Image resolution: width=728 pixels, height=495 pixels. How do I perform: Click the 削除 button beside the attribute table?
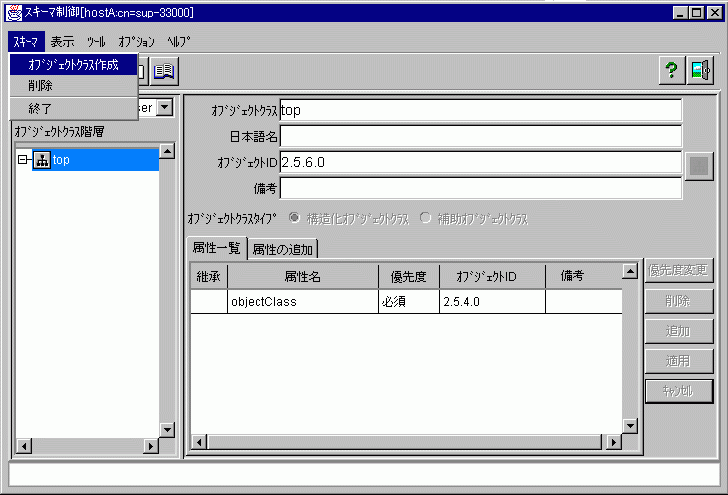point(678,301)
